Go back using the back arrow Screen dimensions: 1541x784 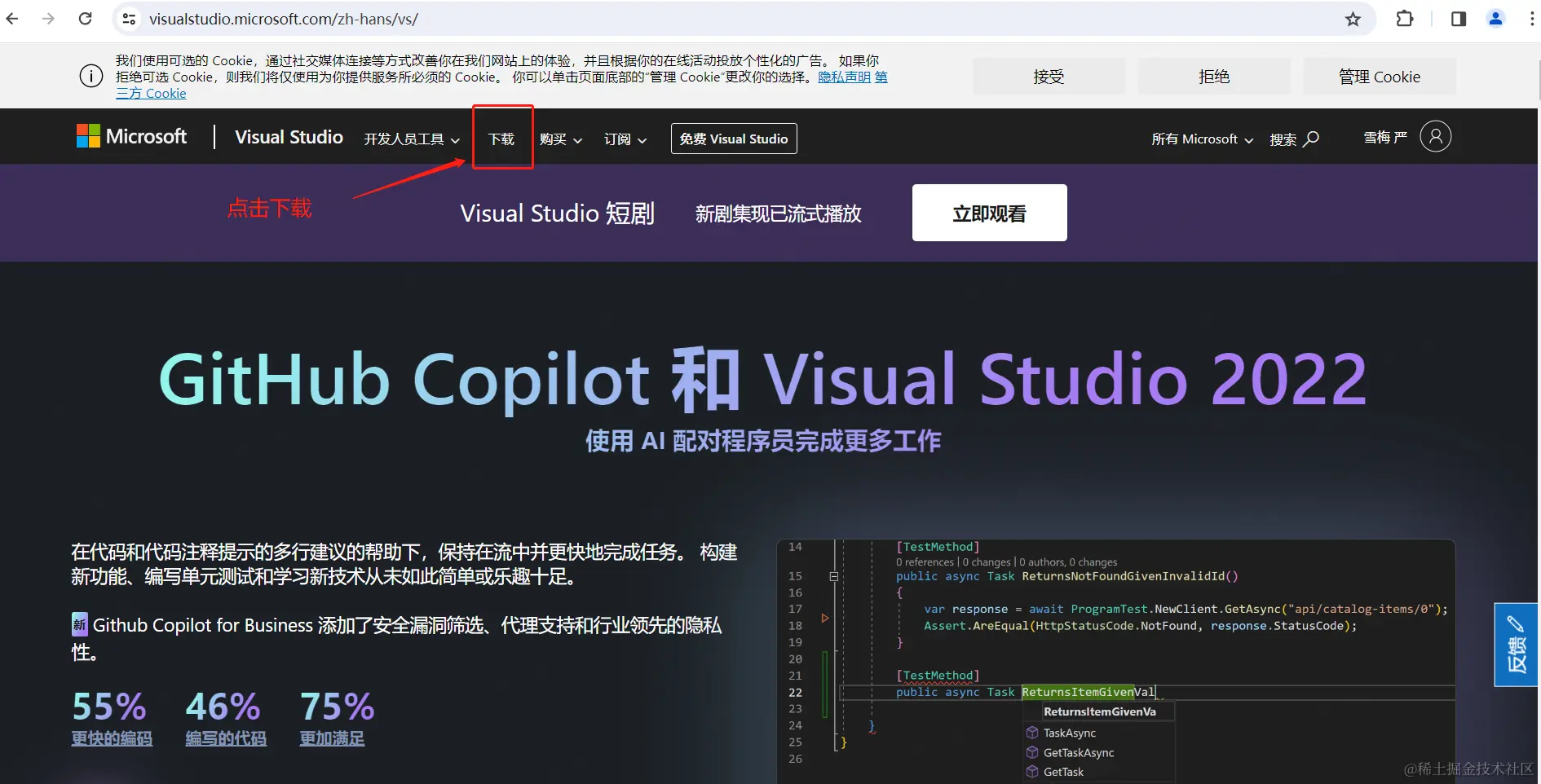(x=12, y=19)
